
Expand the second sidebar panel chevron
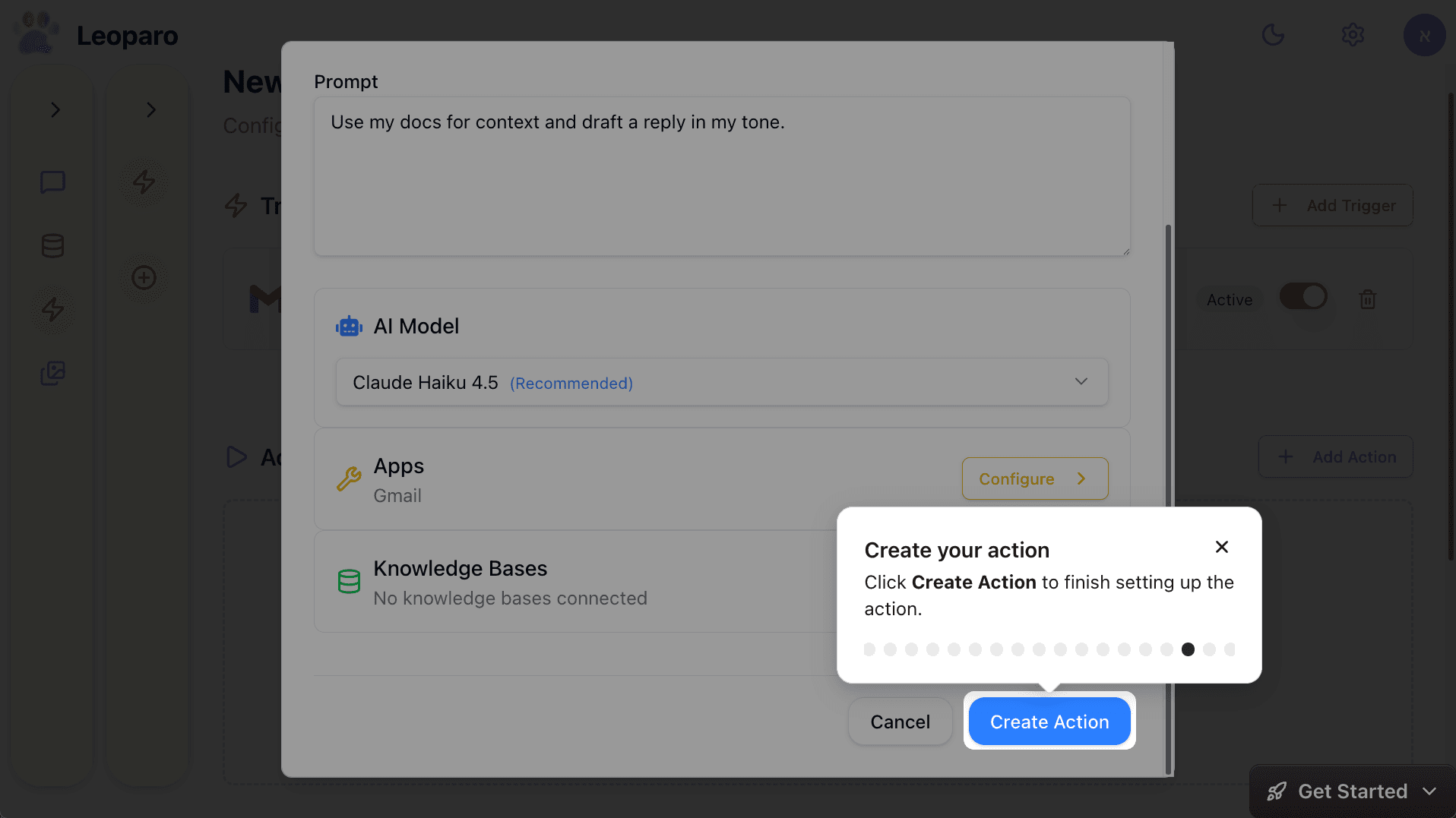point(150,110)
